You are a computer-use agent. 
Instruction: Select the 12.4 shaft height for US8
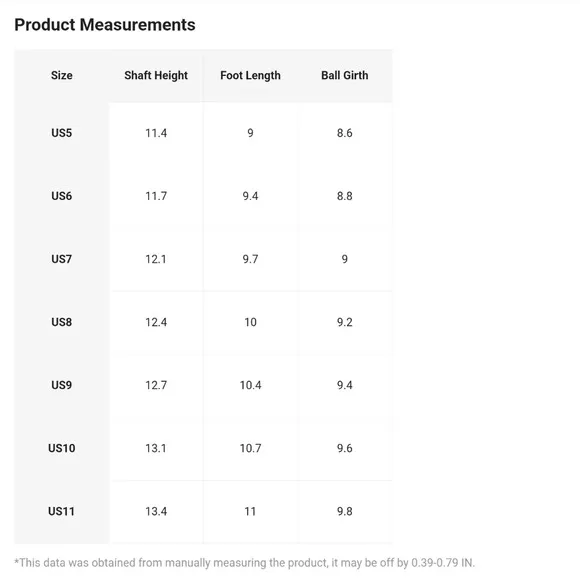pos(156,322)
